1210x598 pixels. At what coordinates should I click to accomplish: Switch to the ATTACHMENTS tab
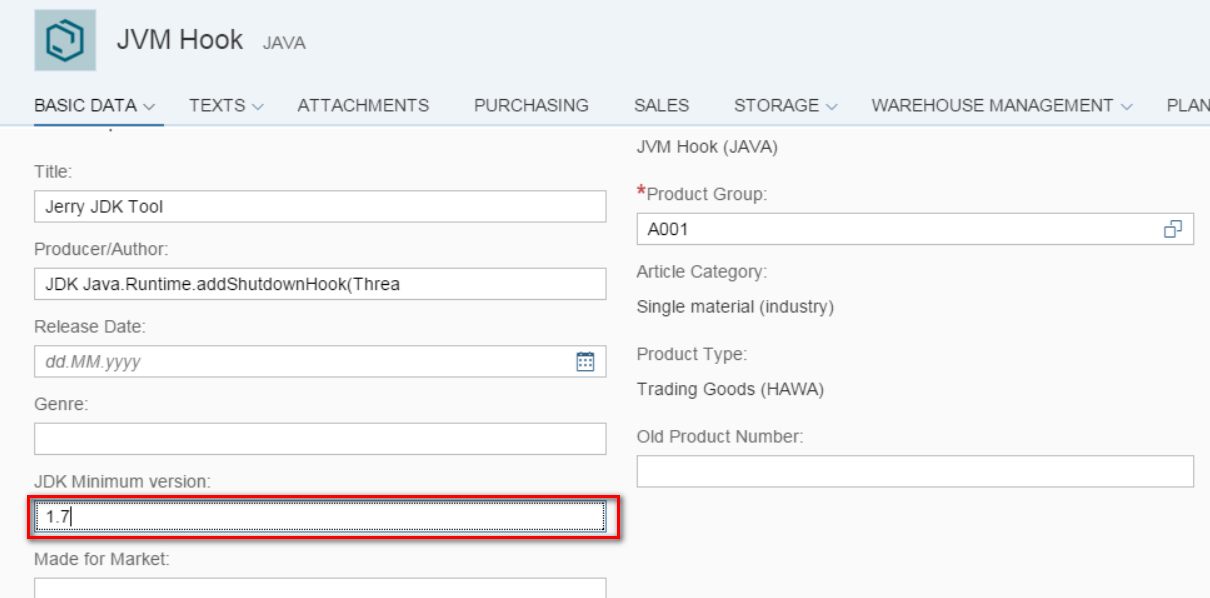[363, 105]
